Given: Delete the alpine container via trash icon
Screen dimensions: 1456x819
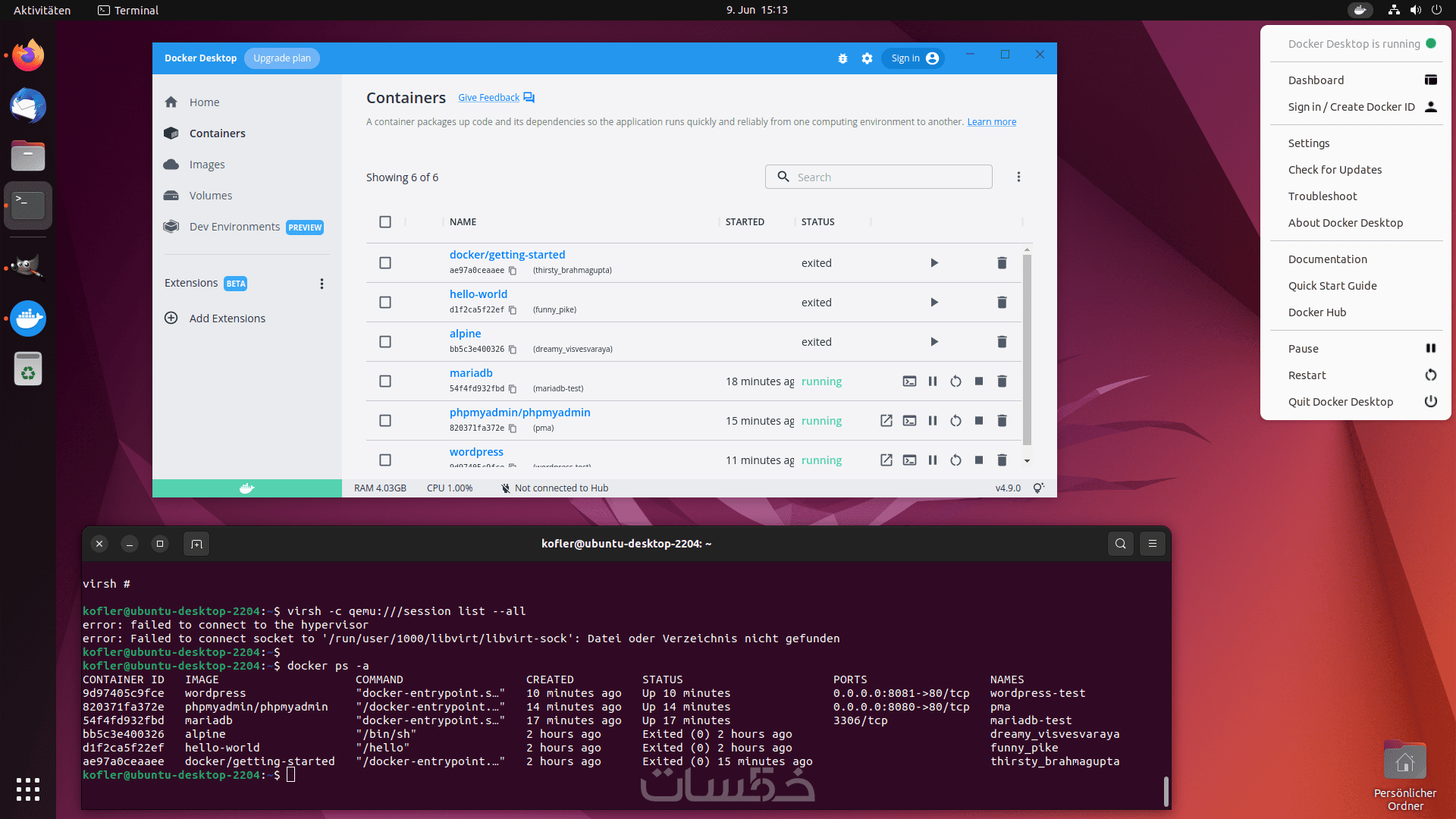Looking at the screenshot, I should pyautogui.click(x=1002, y=342).
